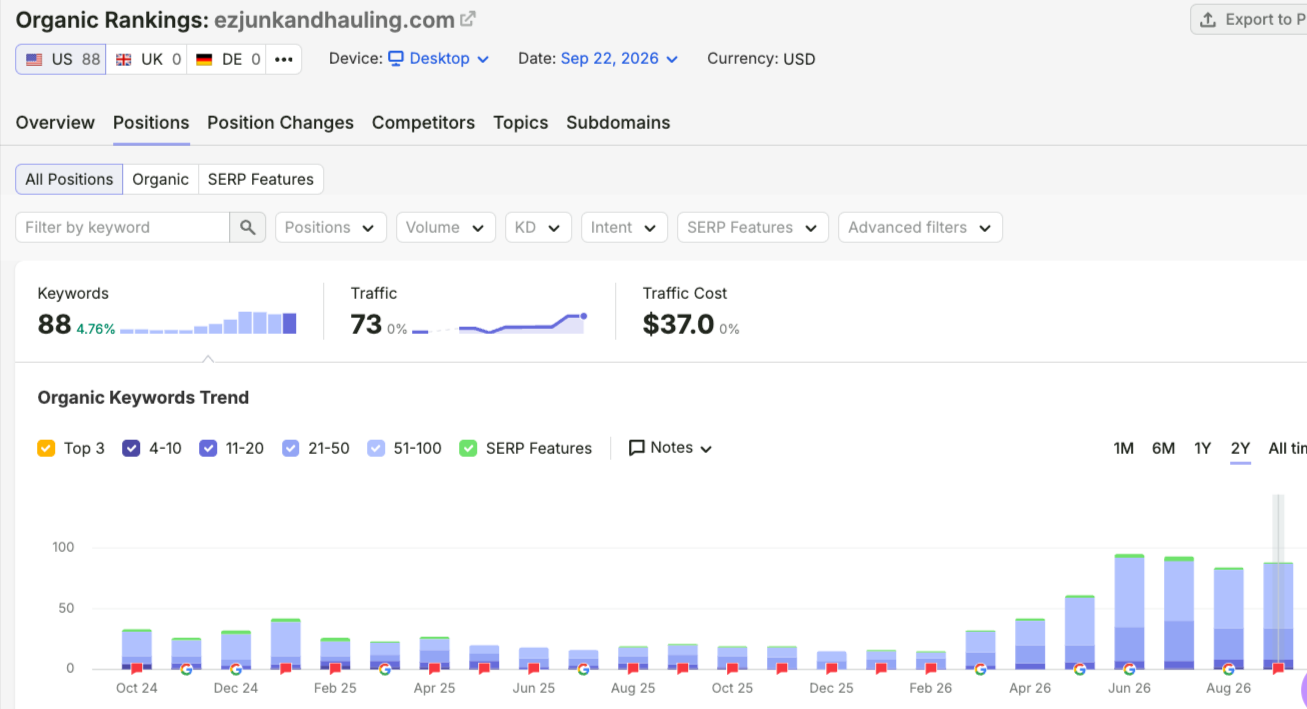The width and height of the screenshot is (1307, 709).
Task: Open the Notes dropdown above the chart
Action: tap(670, 448)
